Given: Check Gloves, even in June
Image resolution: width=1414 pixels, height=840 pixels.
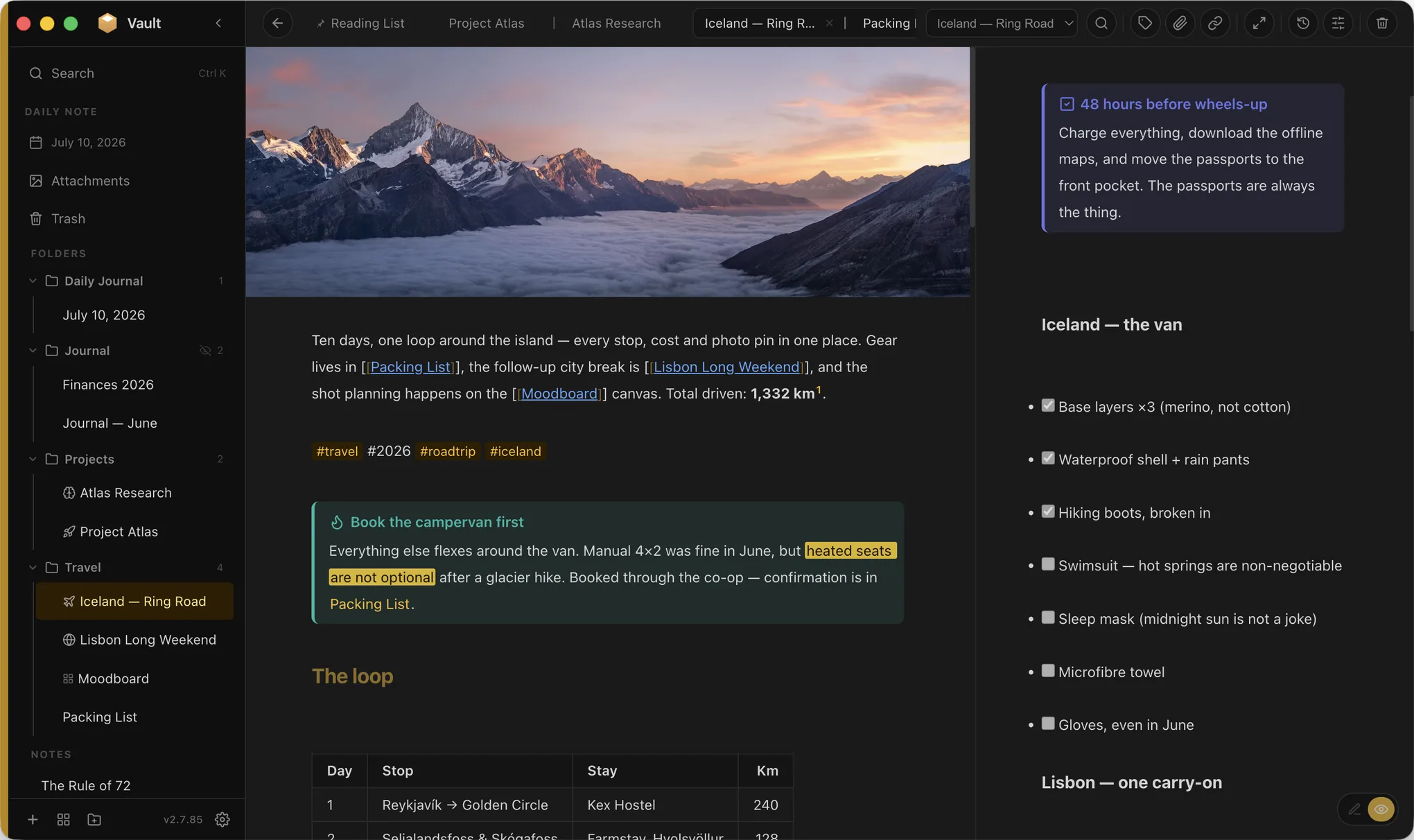Looking at the screenshot, I should pos(1048,724).
